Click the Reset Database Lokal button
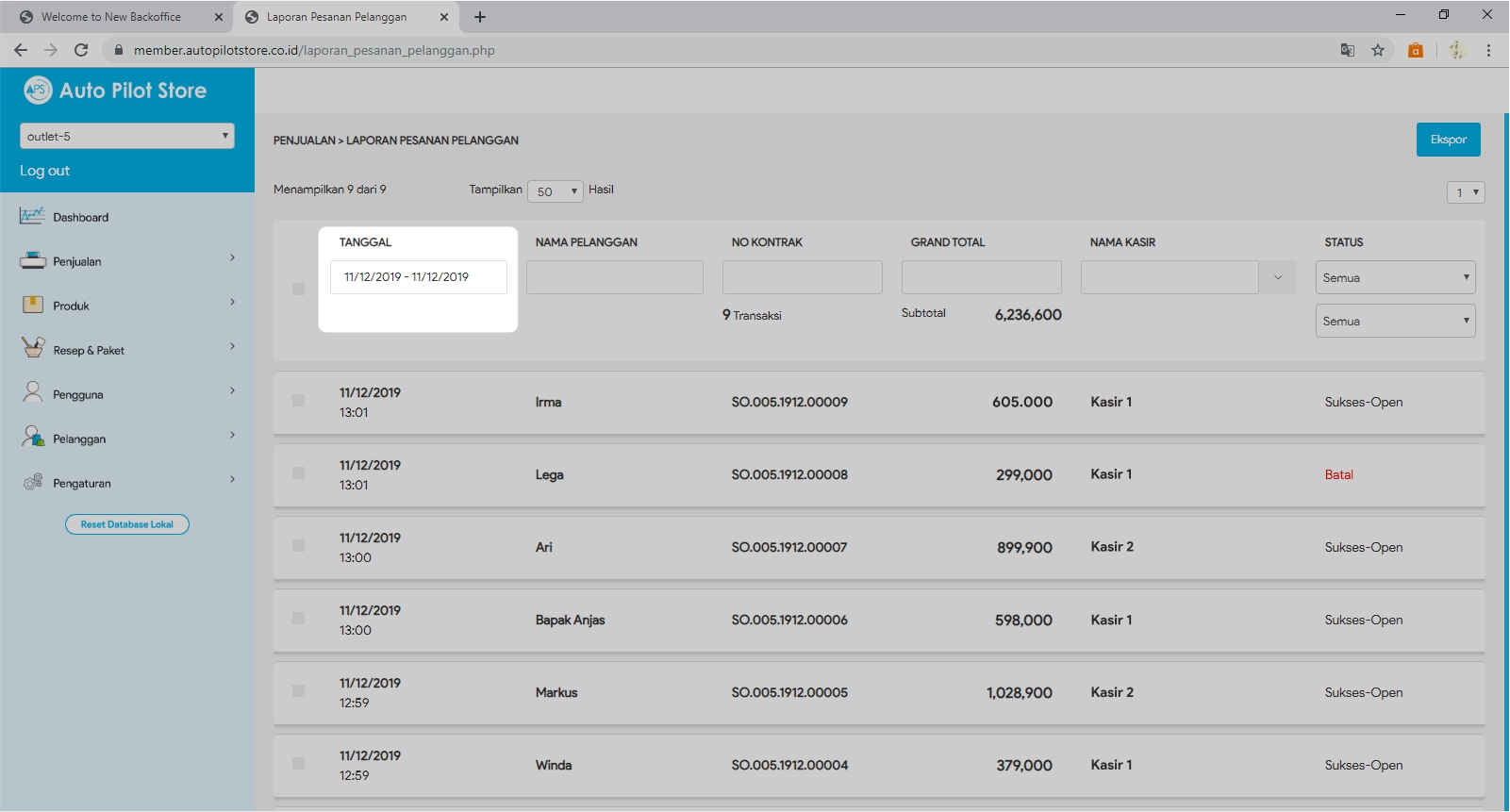Screen dimensions: 1510x812 click(127, 524)
